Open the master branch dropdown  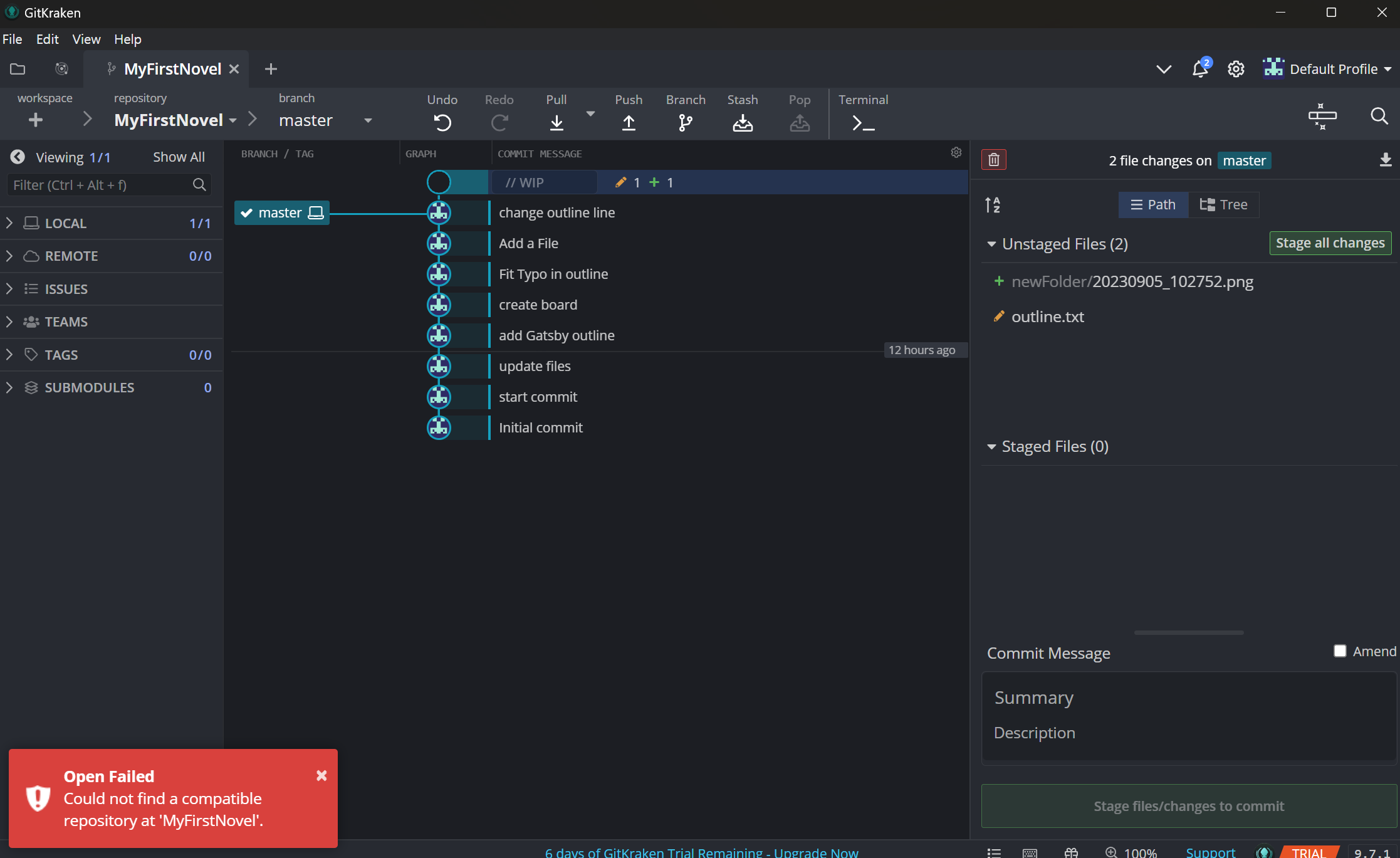[368, 120]
